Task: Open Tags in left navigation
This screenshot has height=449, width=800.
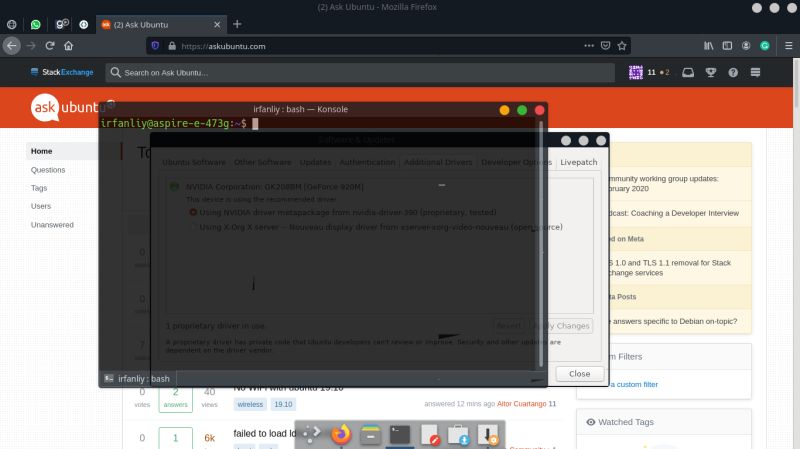Action: (39, 188)
